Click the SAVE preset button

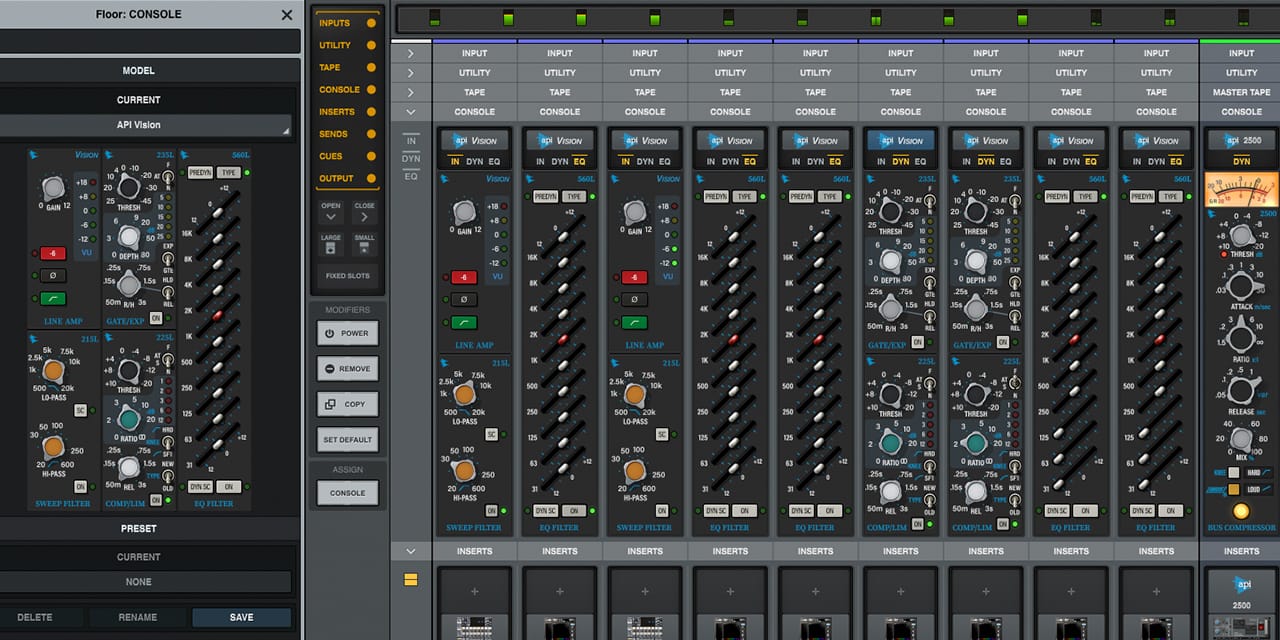pos(241,617)
